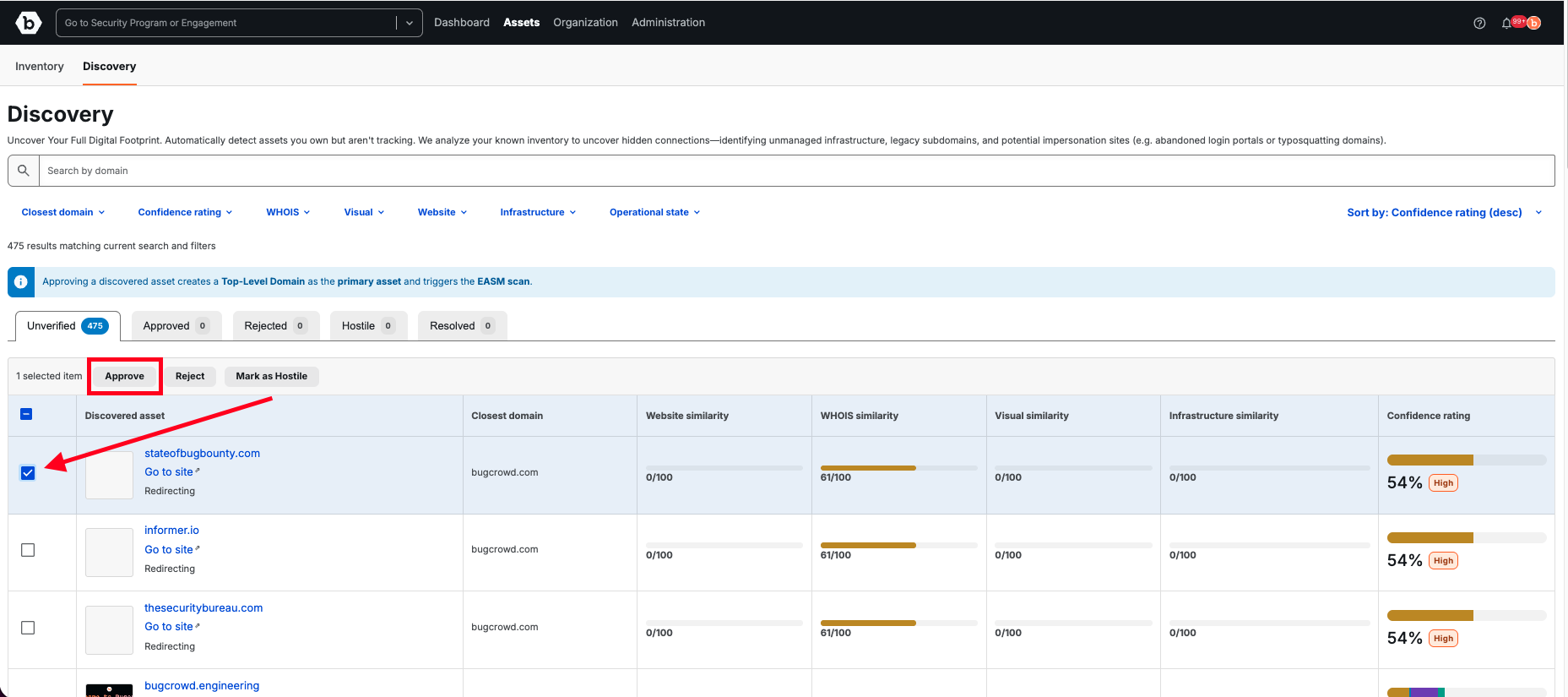Check the informer.io row checkbox

coord(28,550)
